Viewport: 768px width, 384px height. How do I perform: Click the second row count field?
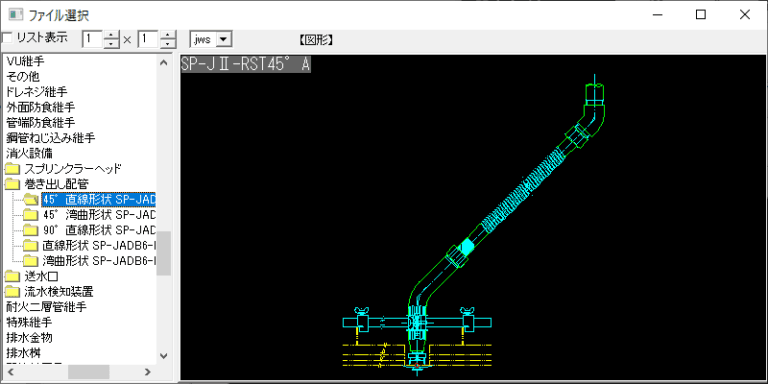pos(149,39)
